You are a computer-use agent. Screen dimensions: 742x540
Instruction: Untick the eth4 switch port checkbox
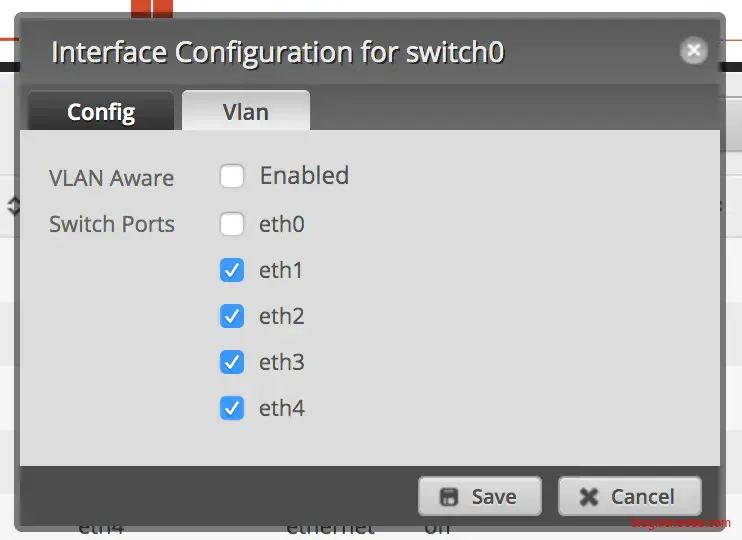point(232,408)
